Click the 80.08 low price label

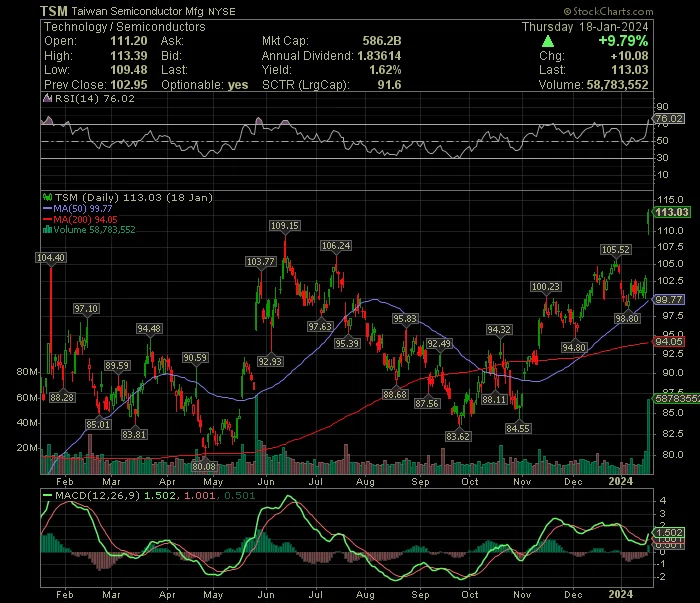click(204, 466)
